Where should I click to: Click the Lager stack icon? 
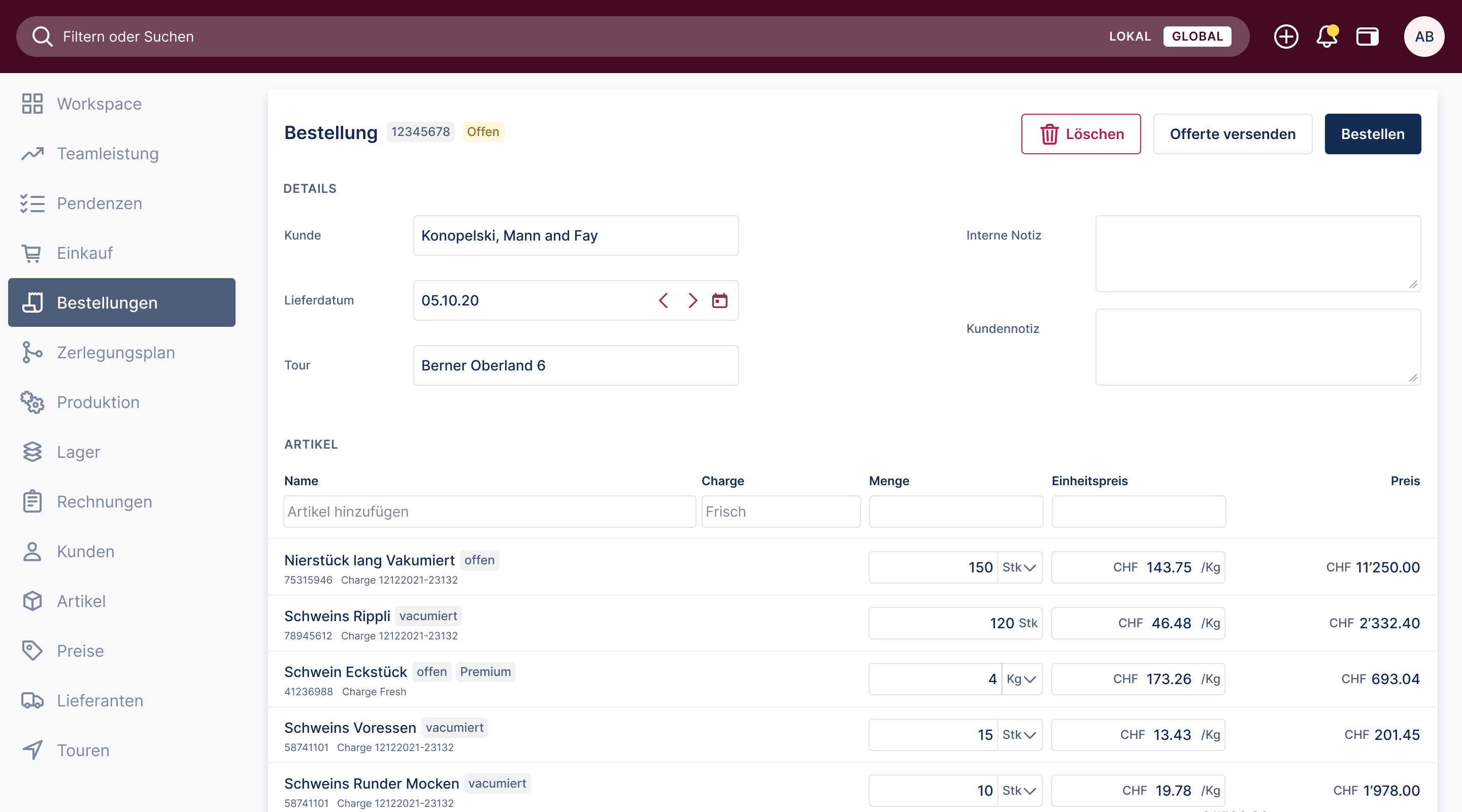32,452
